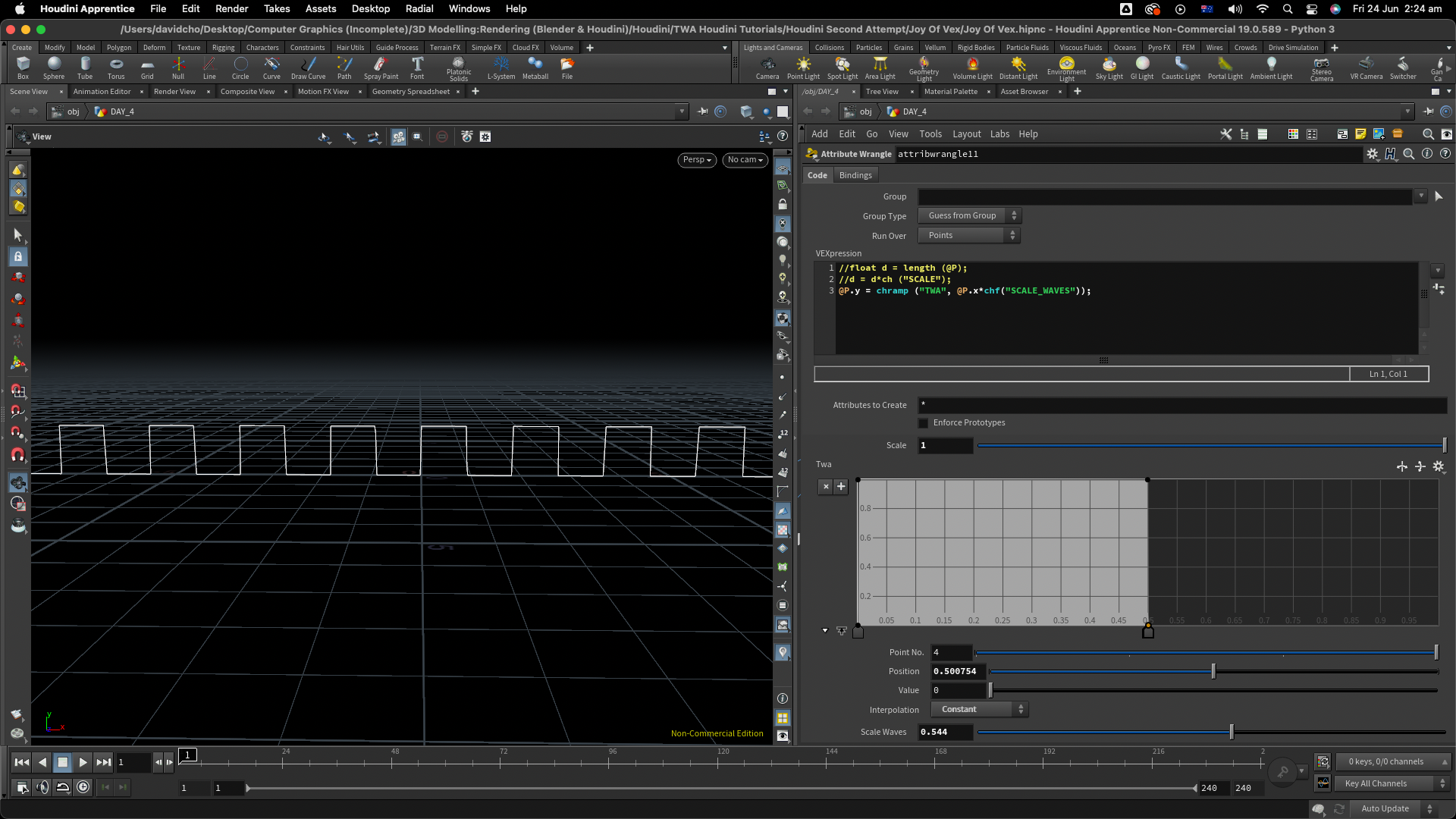
Task: Open the Persp viewport camera menu
Action: [x=696, y=160]
